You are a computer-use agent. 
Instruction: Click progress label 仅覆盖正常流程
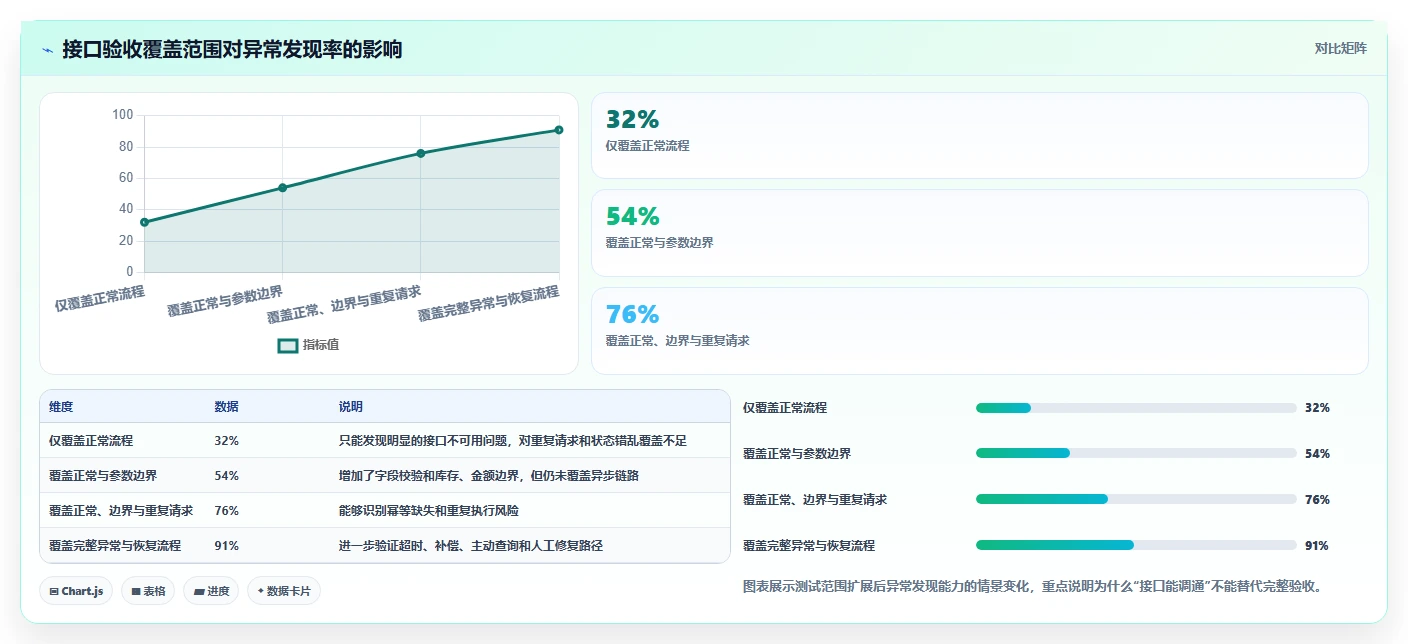click(785, 408)
